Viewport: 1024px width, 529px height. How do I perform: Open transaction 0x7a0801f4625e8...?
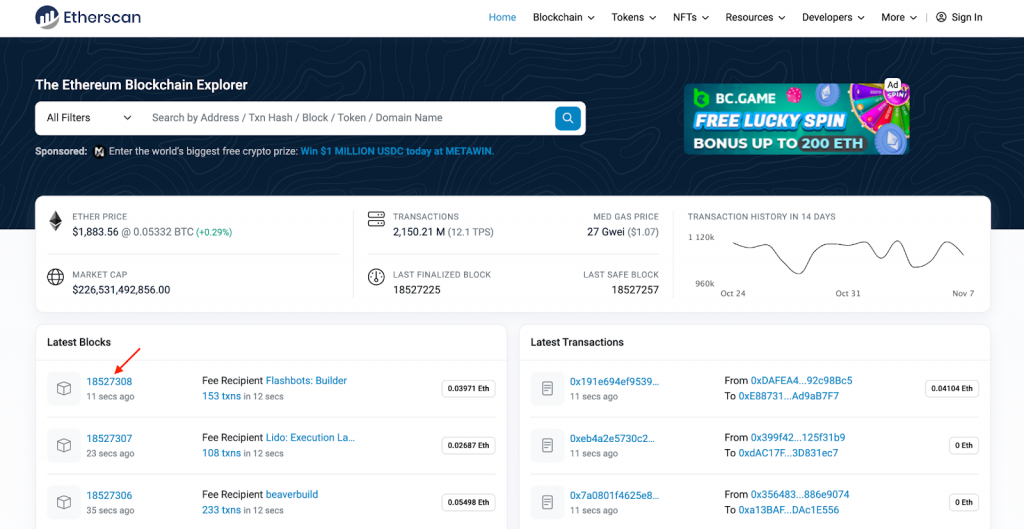(x=614, y=495)
